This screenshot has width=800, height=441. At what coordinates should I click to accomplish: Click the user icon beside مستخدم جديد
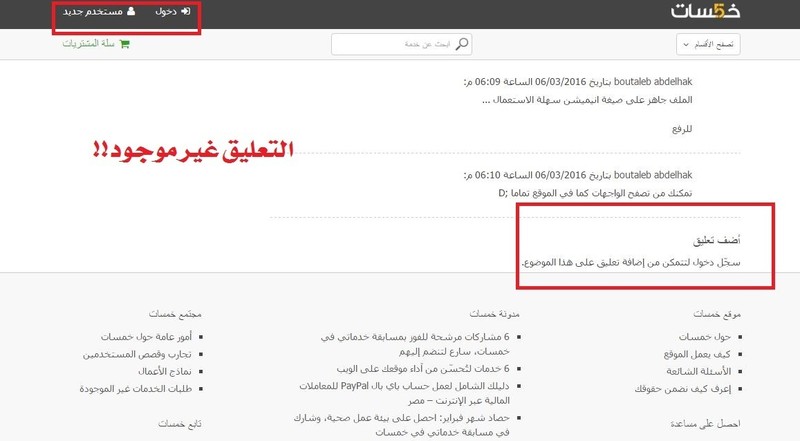click(x=131, y=11)
